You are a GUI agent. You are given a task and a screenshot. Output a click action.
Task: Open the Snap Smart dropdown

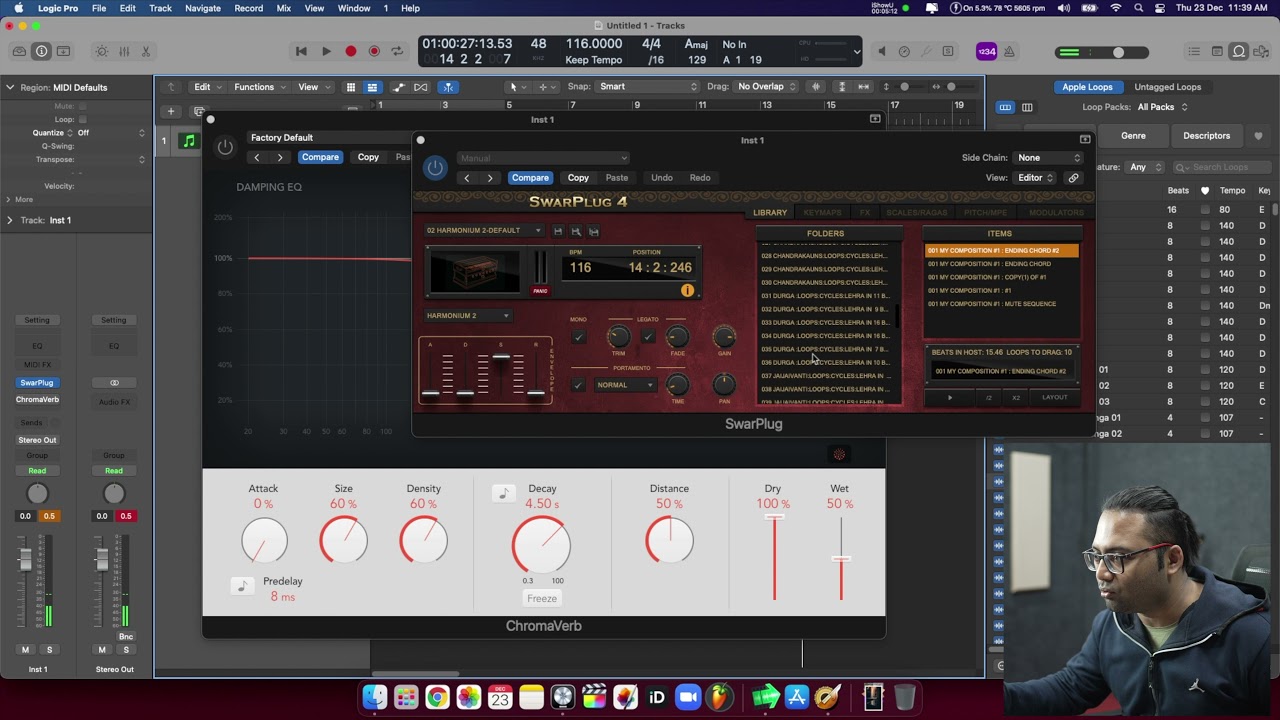click(x=648, y=87)
